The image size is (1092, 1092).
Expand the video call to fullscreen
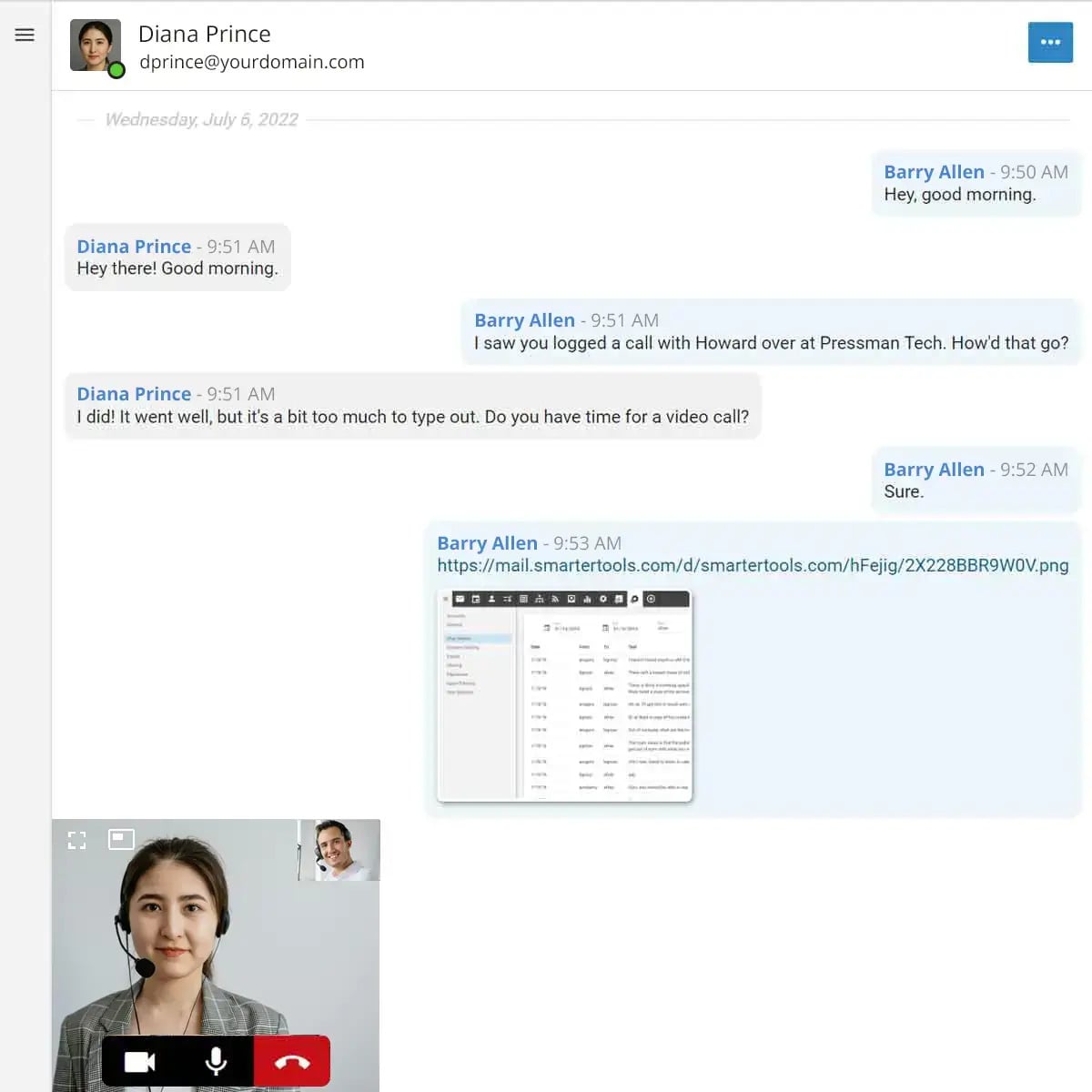pos(77,840)
